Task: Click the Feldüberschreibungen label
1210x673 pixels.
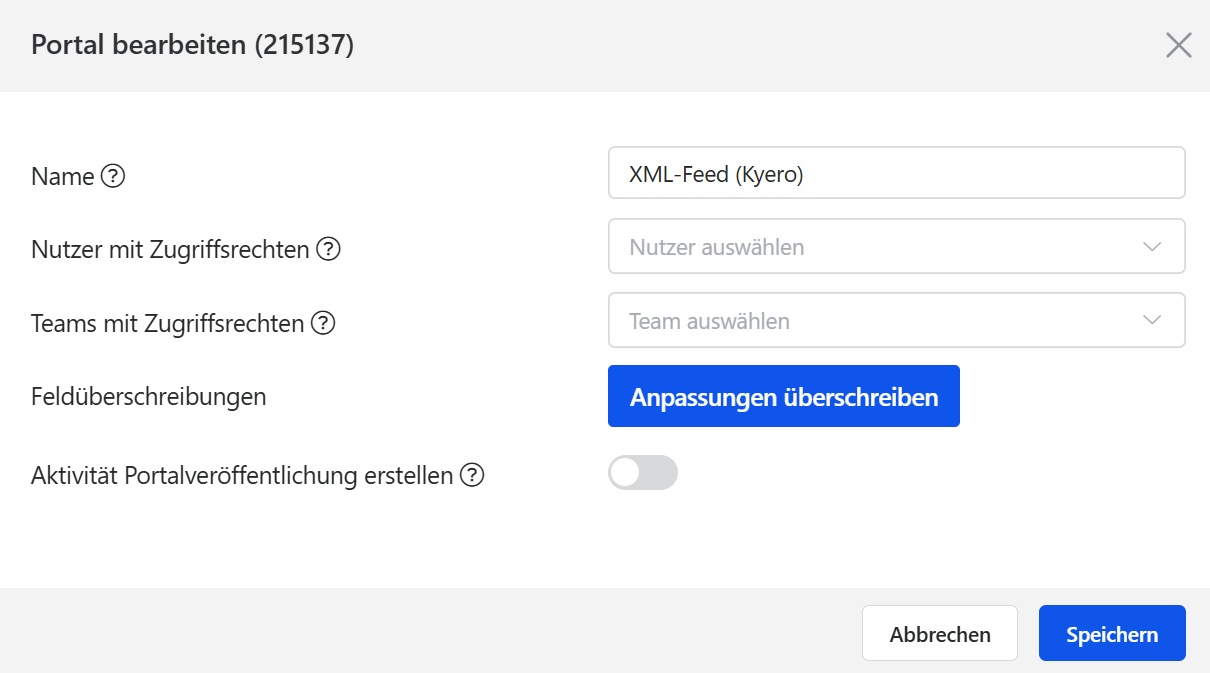Action: coord(149,397)
